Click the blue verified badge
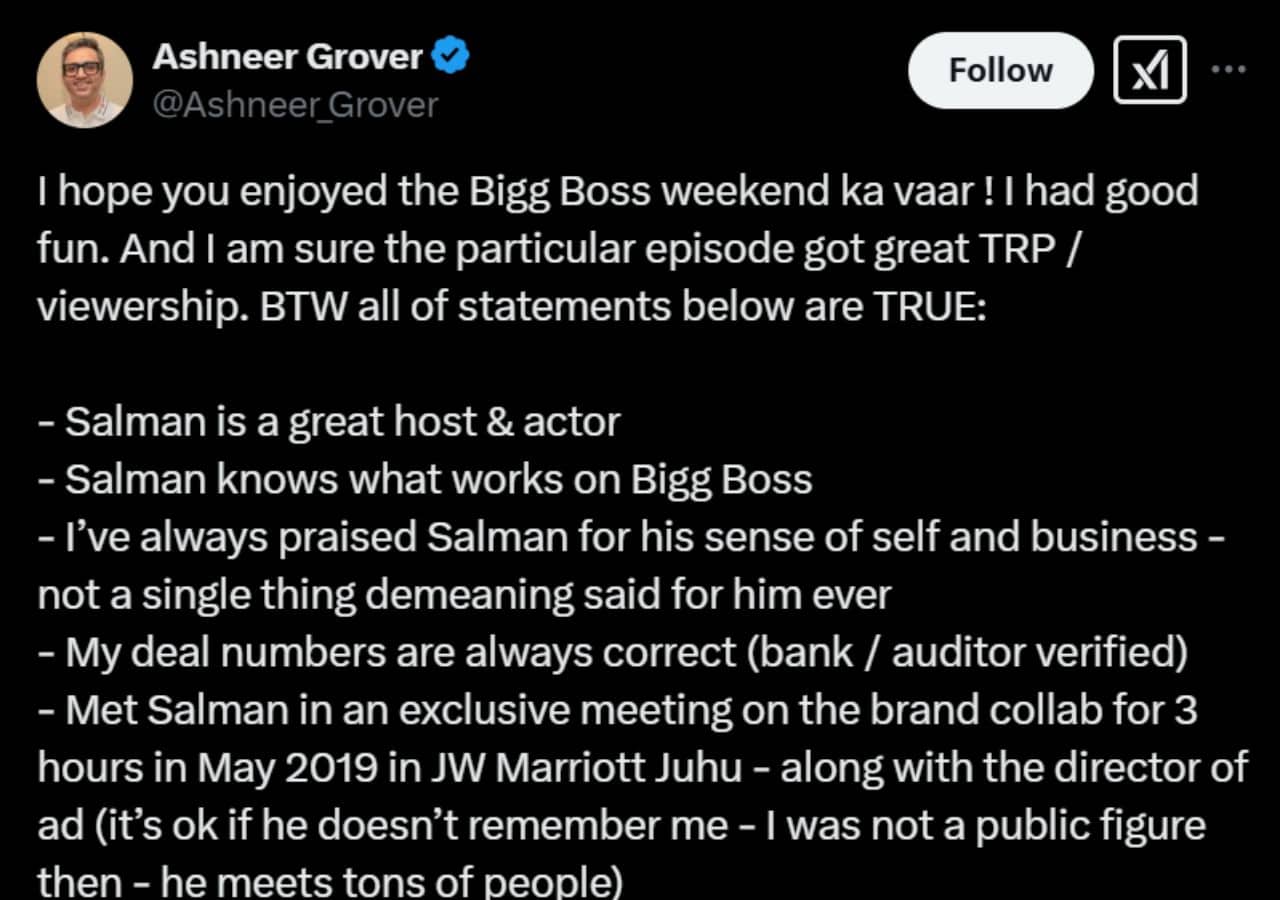This screenshot has width=1280, height=900. coord(450,58)
